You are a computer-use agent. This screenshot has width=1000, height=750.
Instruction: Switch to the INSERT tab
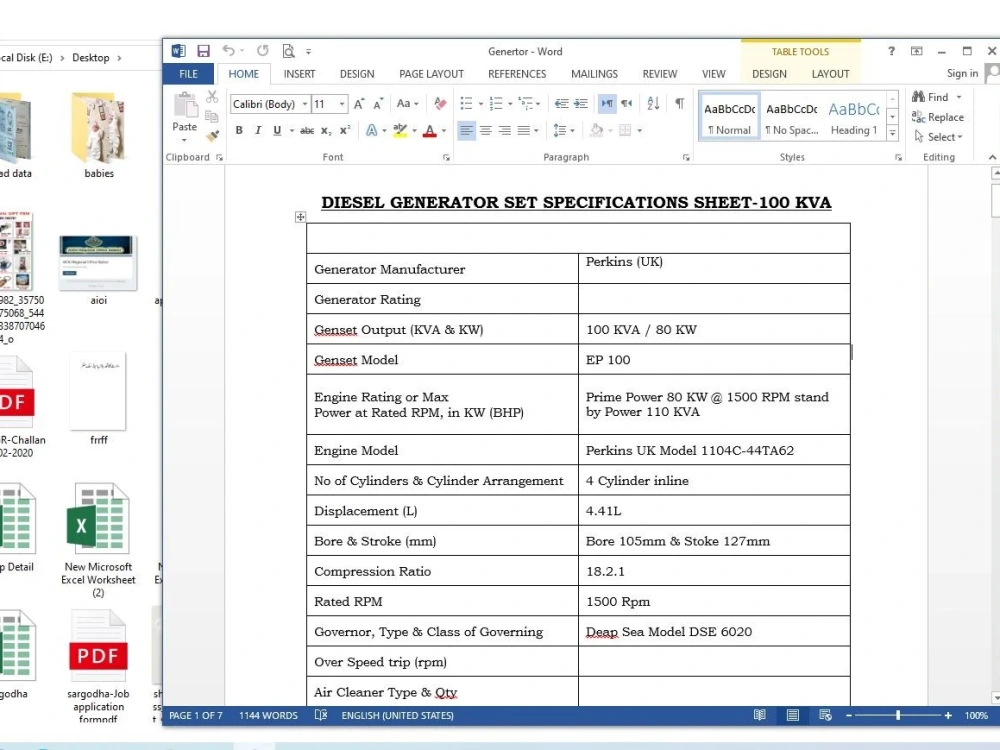(299, 74)
